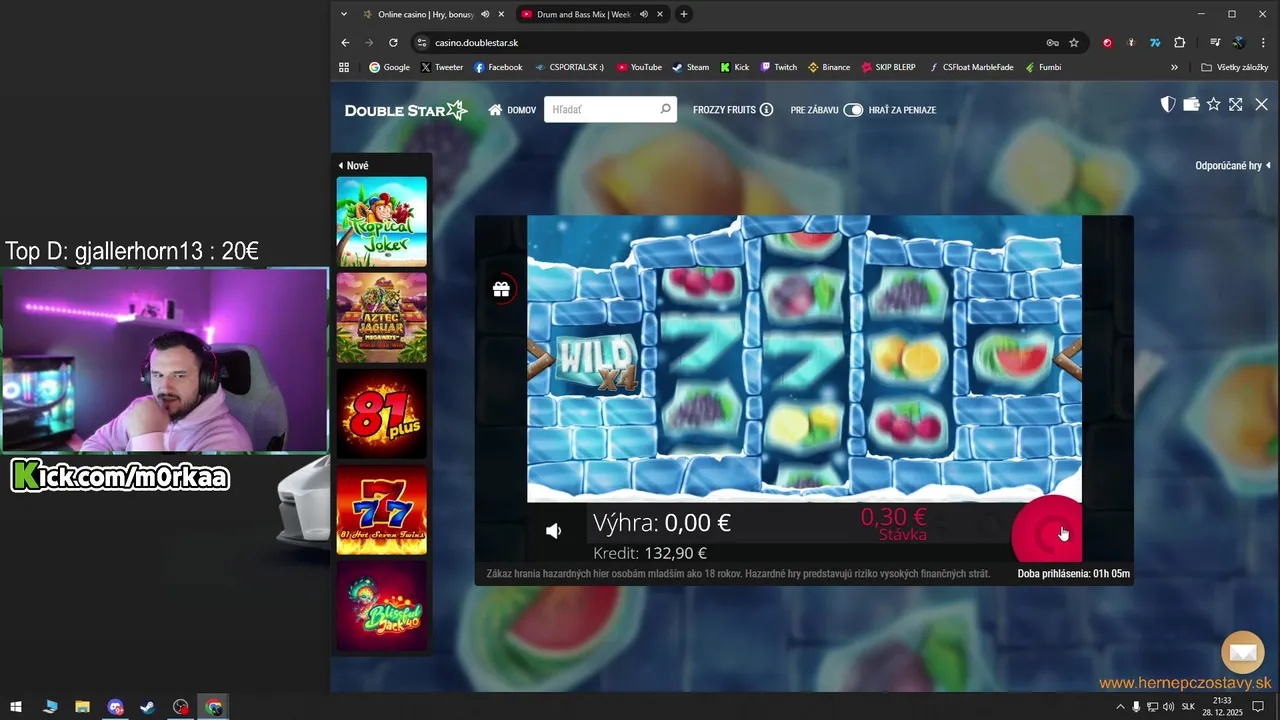The image size is (1280, 720).
Task: Open the gift bonus icon in game
Action: click(x=501, y=289)
